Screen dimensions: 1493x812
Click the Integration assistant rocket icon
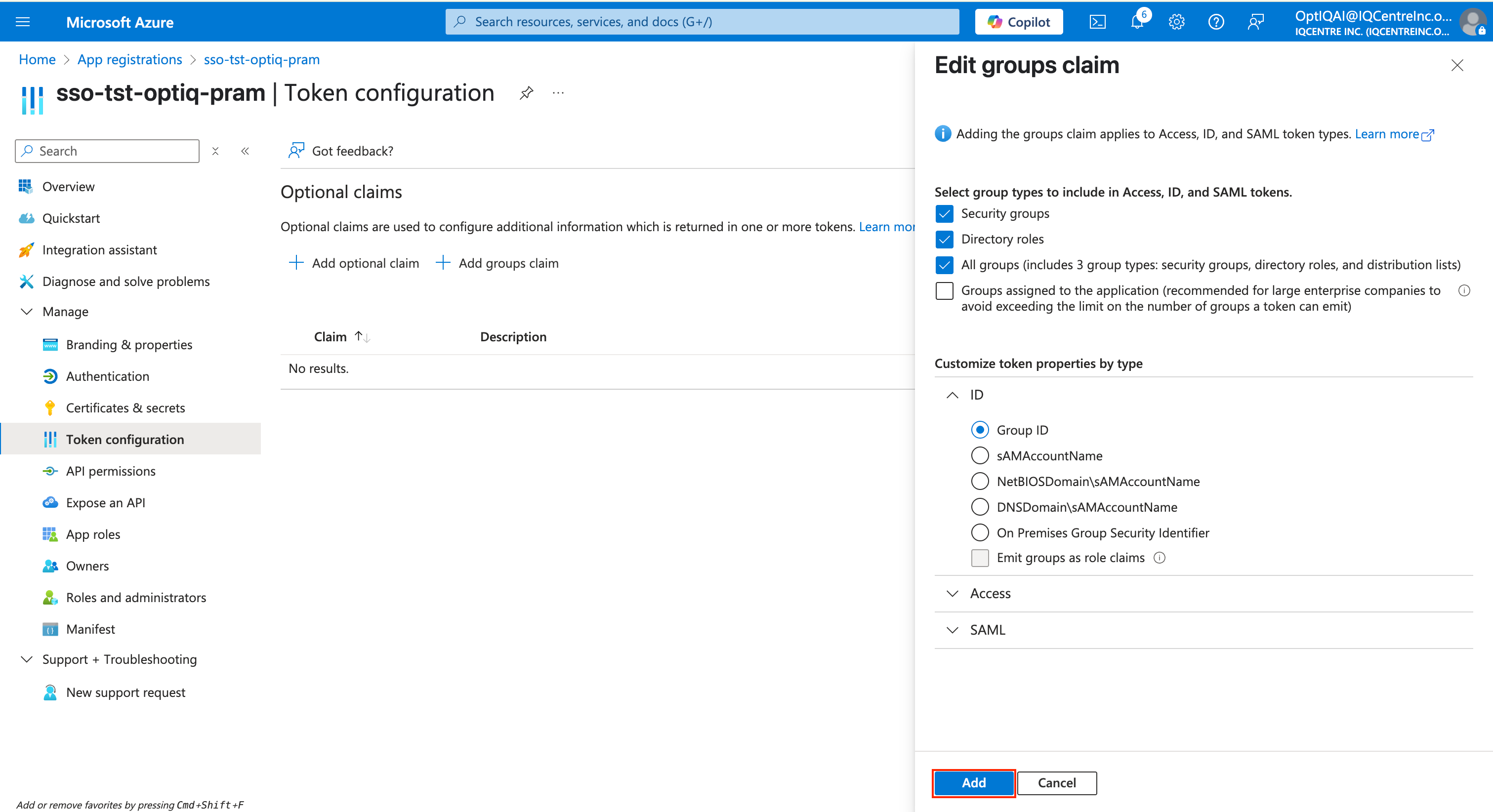26,250
